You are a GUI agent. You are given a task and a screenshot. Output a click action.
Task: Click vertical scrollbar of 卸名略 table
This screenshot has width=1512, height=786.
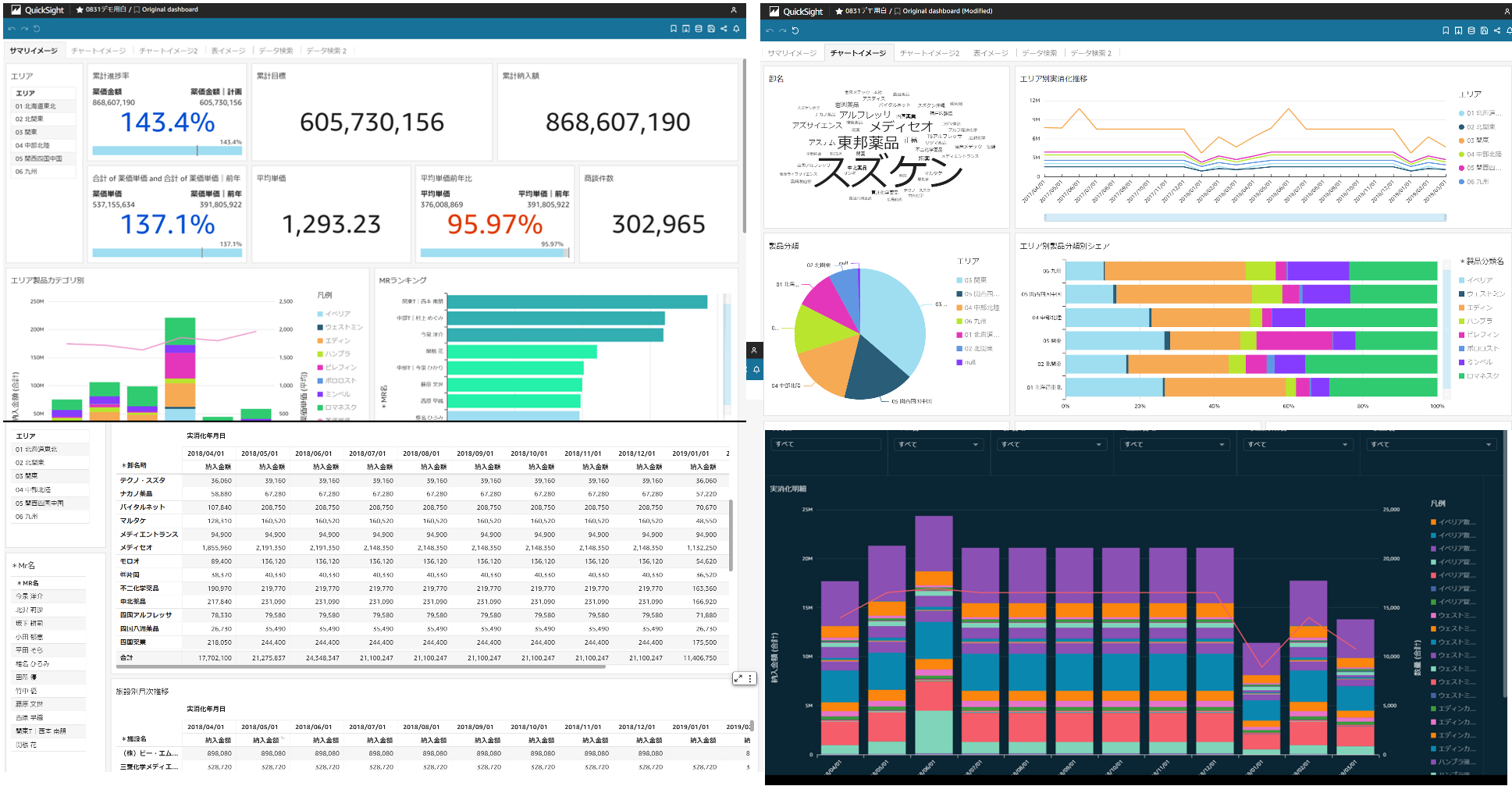731,535
